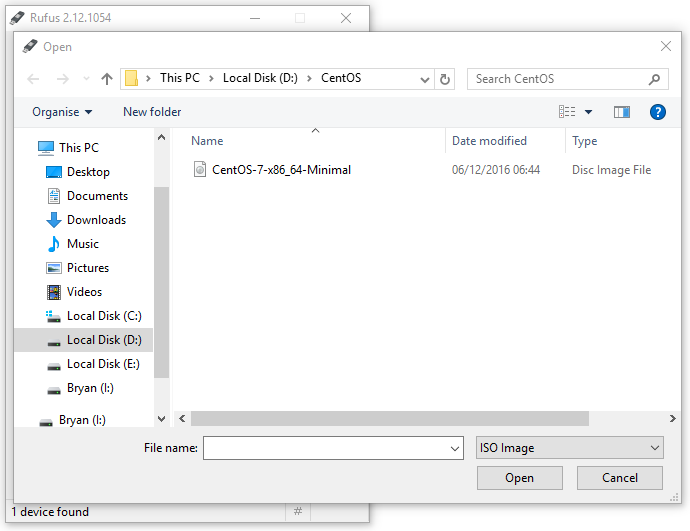Click the search magnifier icon
The width and height of the screenshot is (690, 531).
pos(654,79)
